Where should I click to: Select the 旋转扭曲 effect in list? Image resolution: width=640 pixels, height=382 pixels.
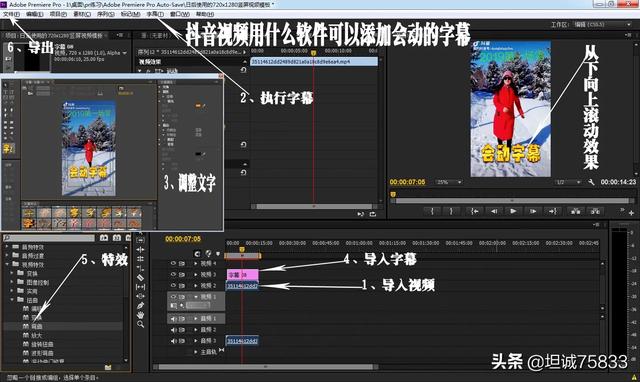point(42,344)
